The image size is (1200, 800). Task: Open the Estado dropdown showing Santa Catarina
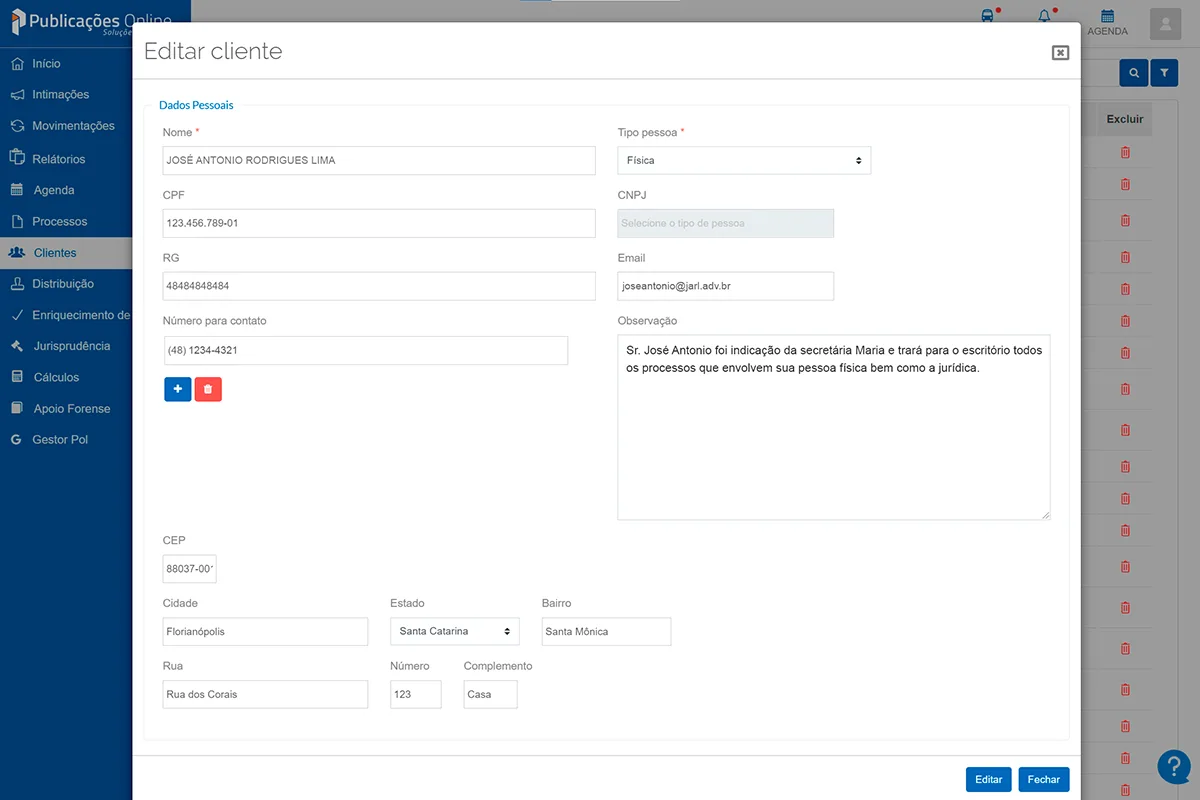[454, 631]
